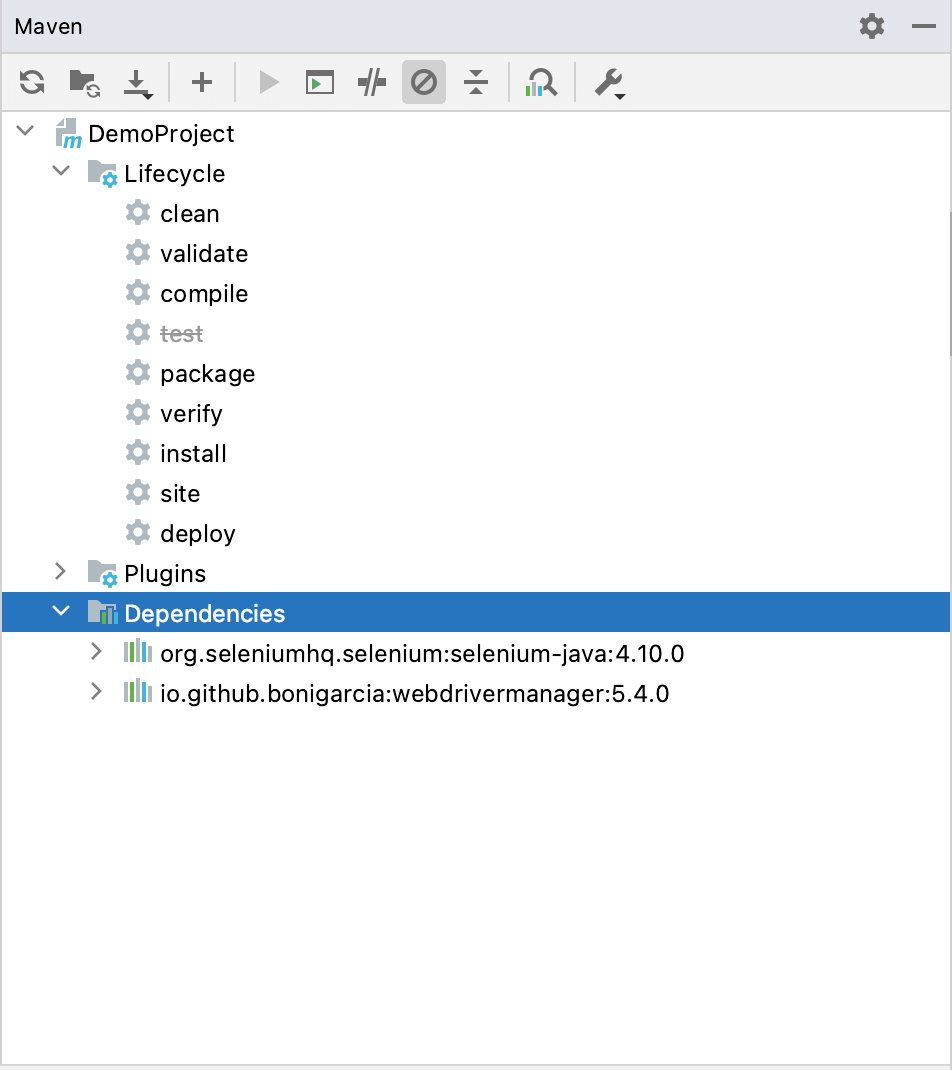Disable Skip Tests mode

[x=371, y=82]
